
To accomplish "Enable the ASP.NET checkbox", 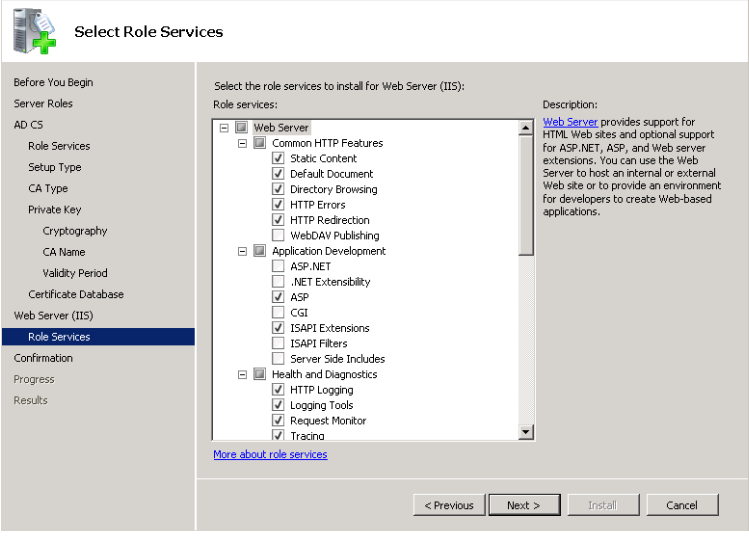I will click(x=278, y=266).
